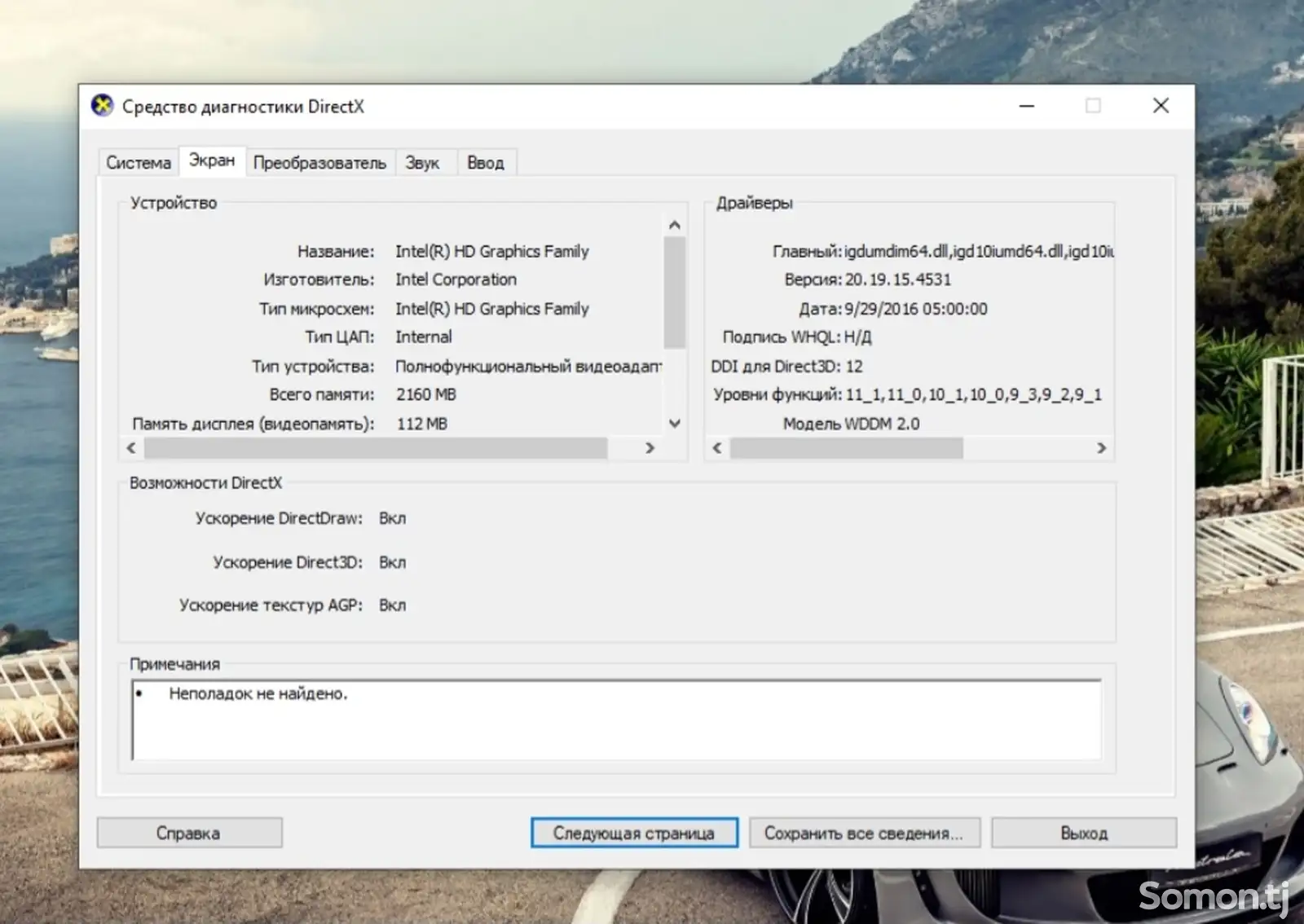Click the 'Internal' DAC type value
The width and height of the screenshot is (1304, 924).
coord(423,337)
